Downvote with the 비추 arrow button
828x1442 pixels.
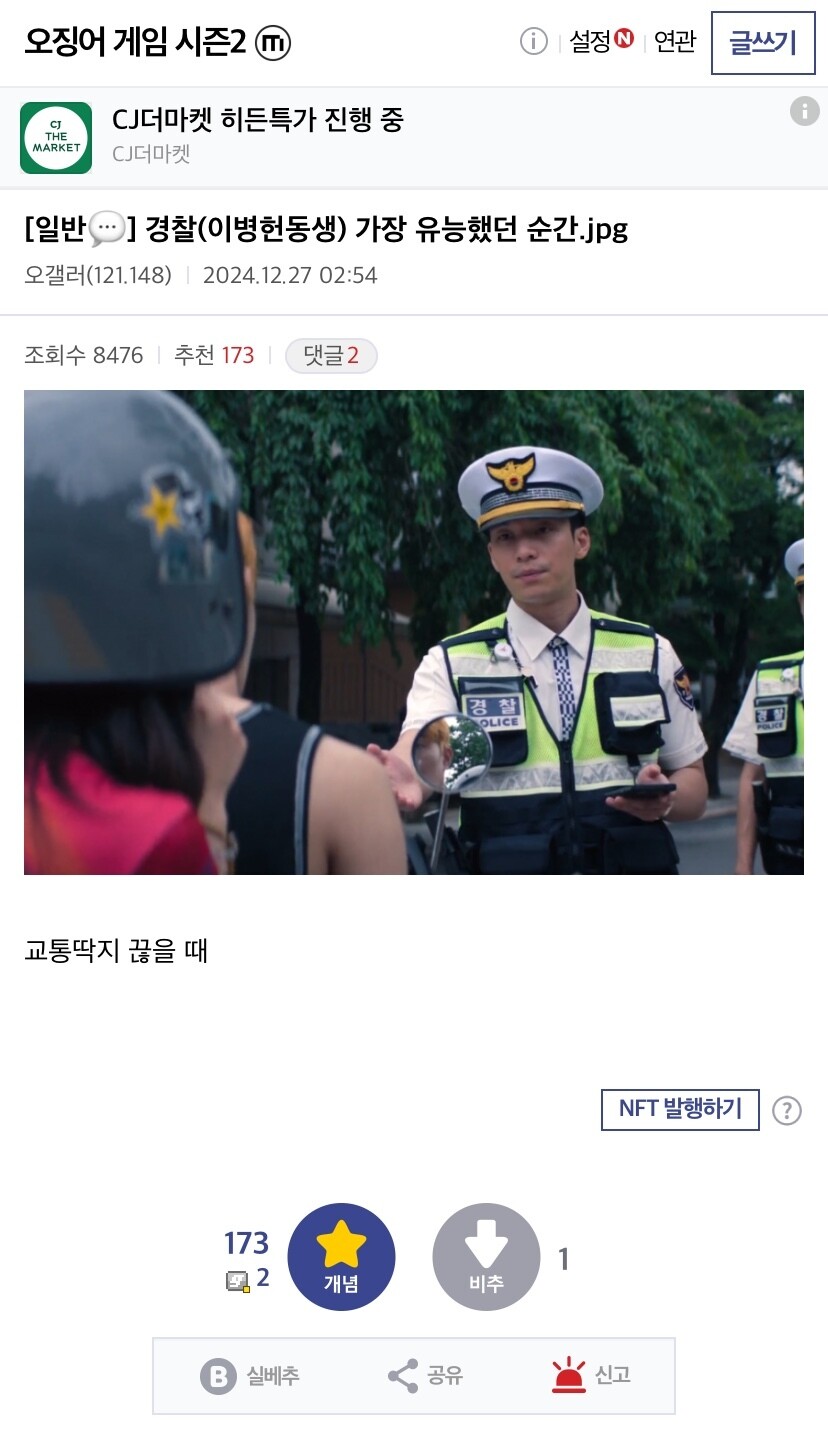tap(486, 1257)
